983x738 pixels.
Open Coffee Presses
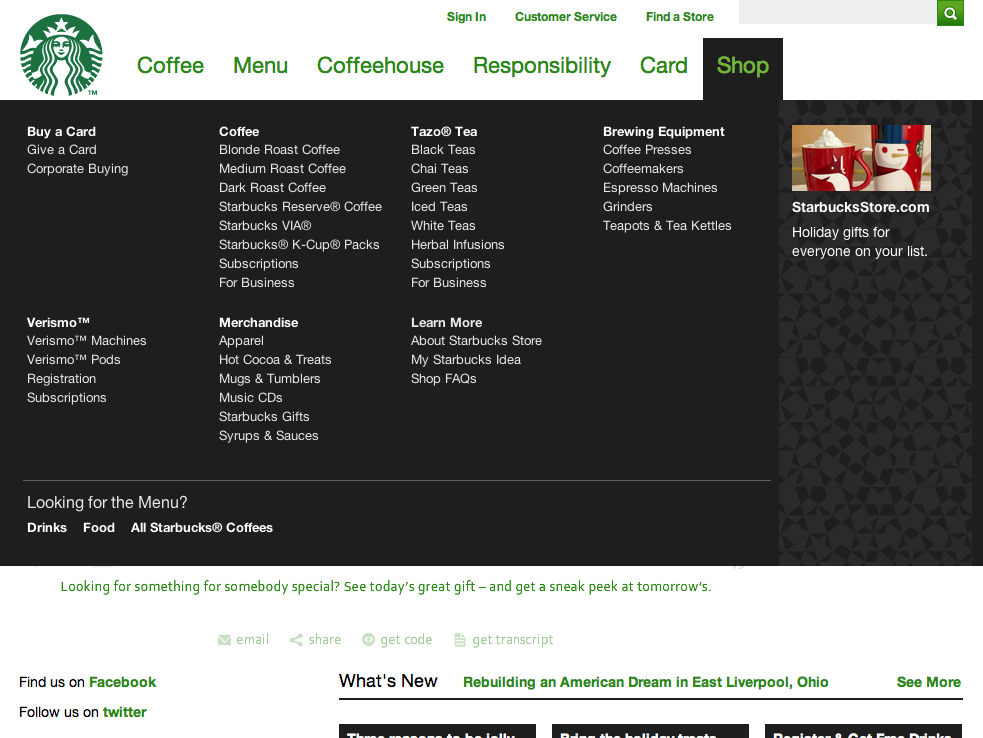647,150
